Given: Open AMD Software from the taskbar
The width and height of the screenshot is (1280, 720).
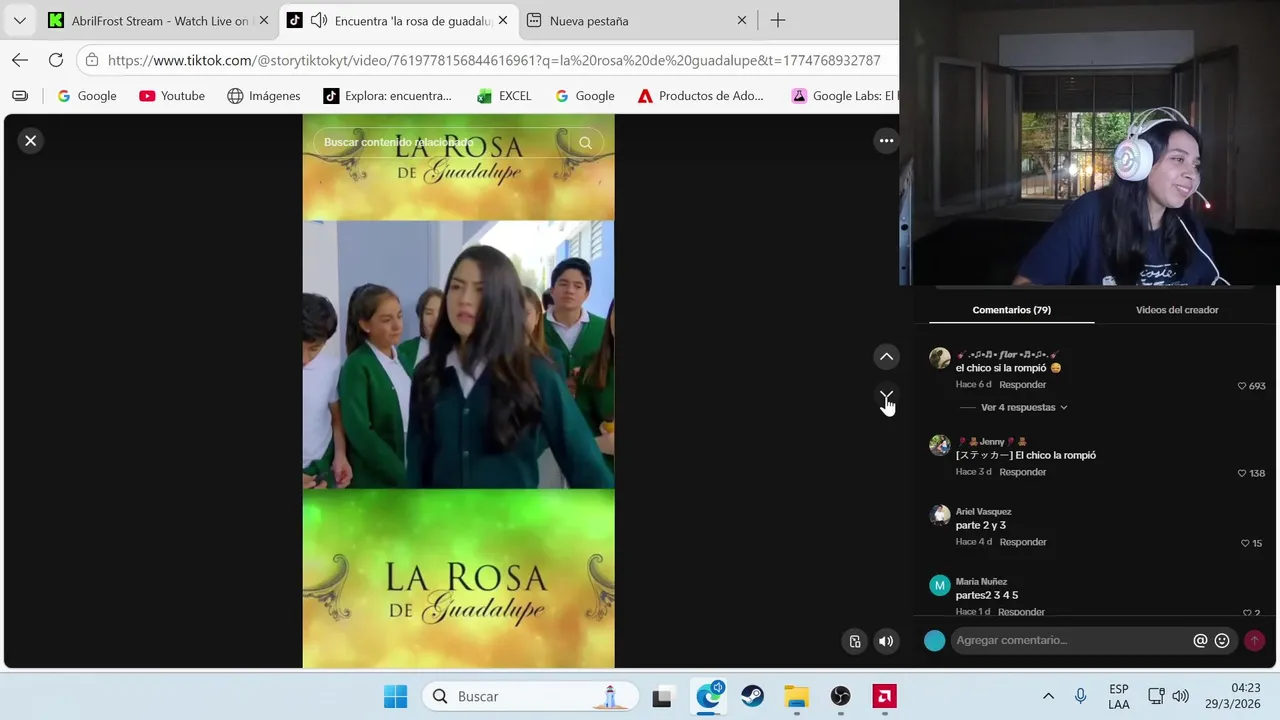Looking at the screenshot, I should click(884, 697).
